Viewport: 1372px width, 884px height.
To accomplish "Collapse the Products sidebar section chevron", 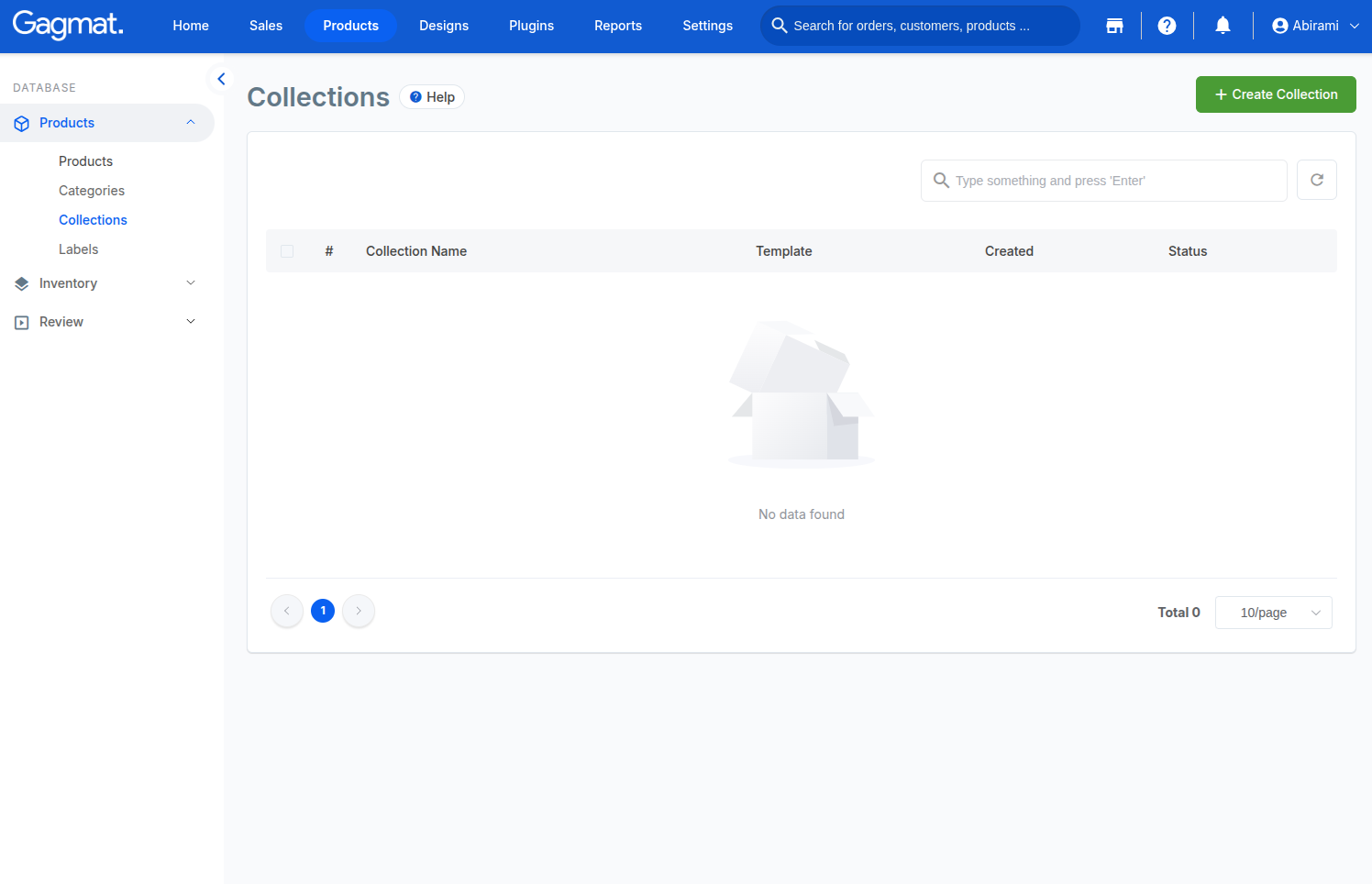I will pyautogui.click(x=191, y=123).
